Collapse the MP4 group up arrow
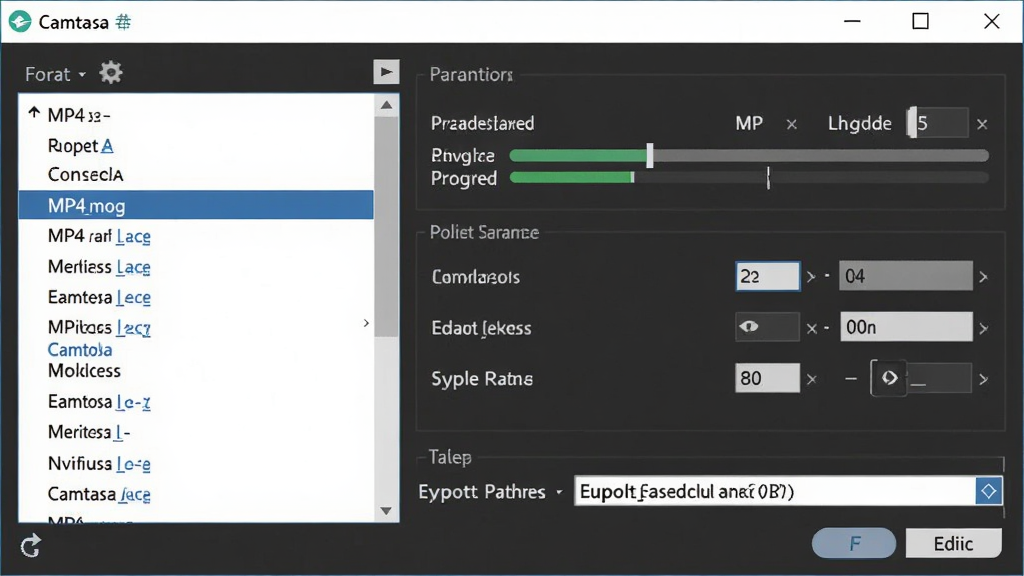The height and width of the screenshot is (576, 1024). [34, 112]
